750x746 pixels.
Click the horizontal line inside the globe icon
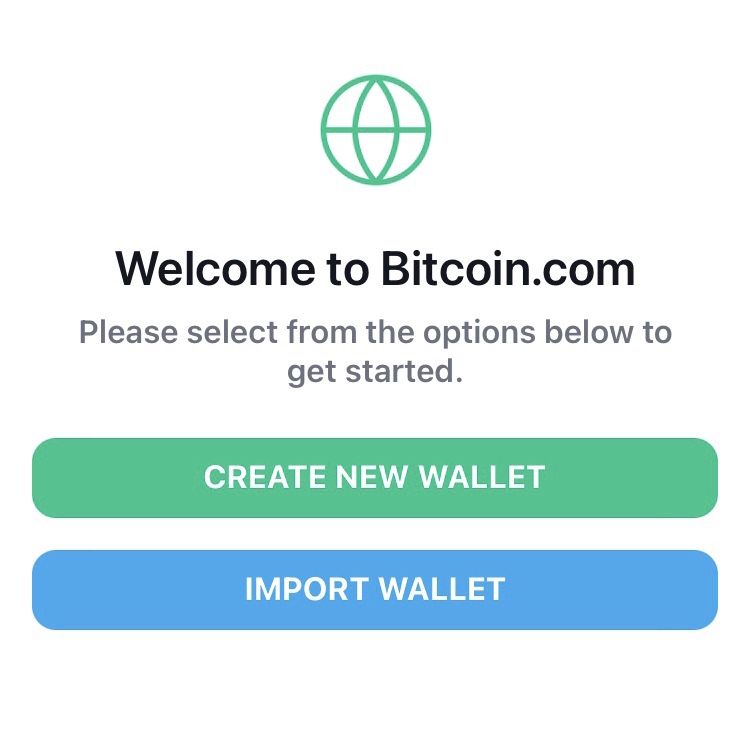pyautogui.click(x=376, y=130)
